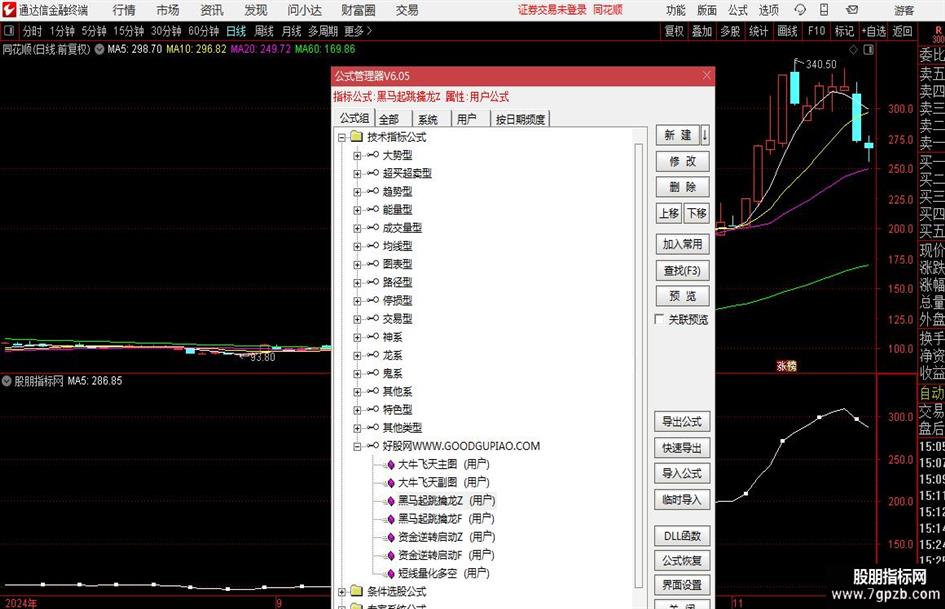Click the gear icon next to 股朋指标网 indicator
Image resolution: width=945 pixels, height=609 pixels.
[x=6, y=381]
